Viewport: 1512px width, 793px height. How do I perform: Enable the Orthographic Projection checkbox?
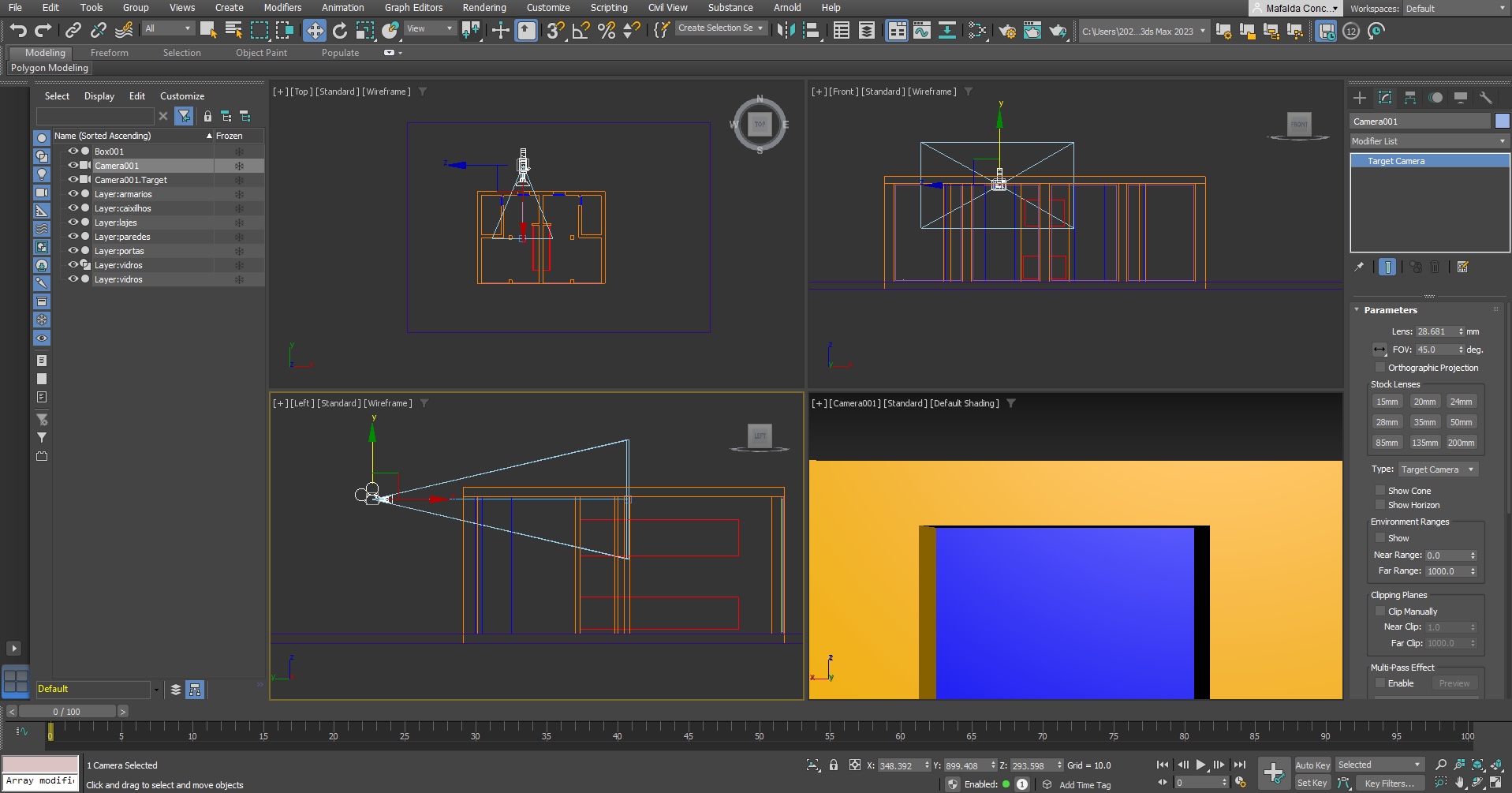[1380, 368]
